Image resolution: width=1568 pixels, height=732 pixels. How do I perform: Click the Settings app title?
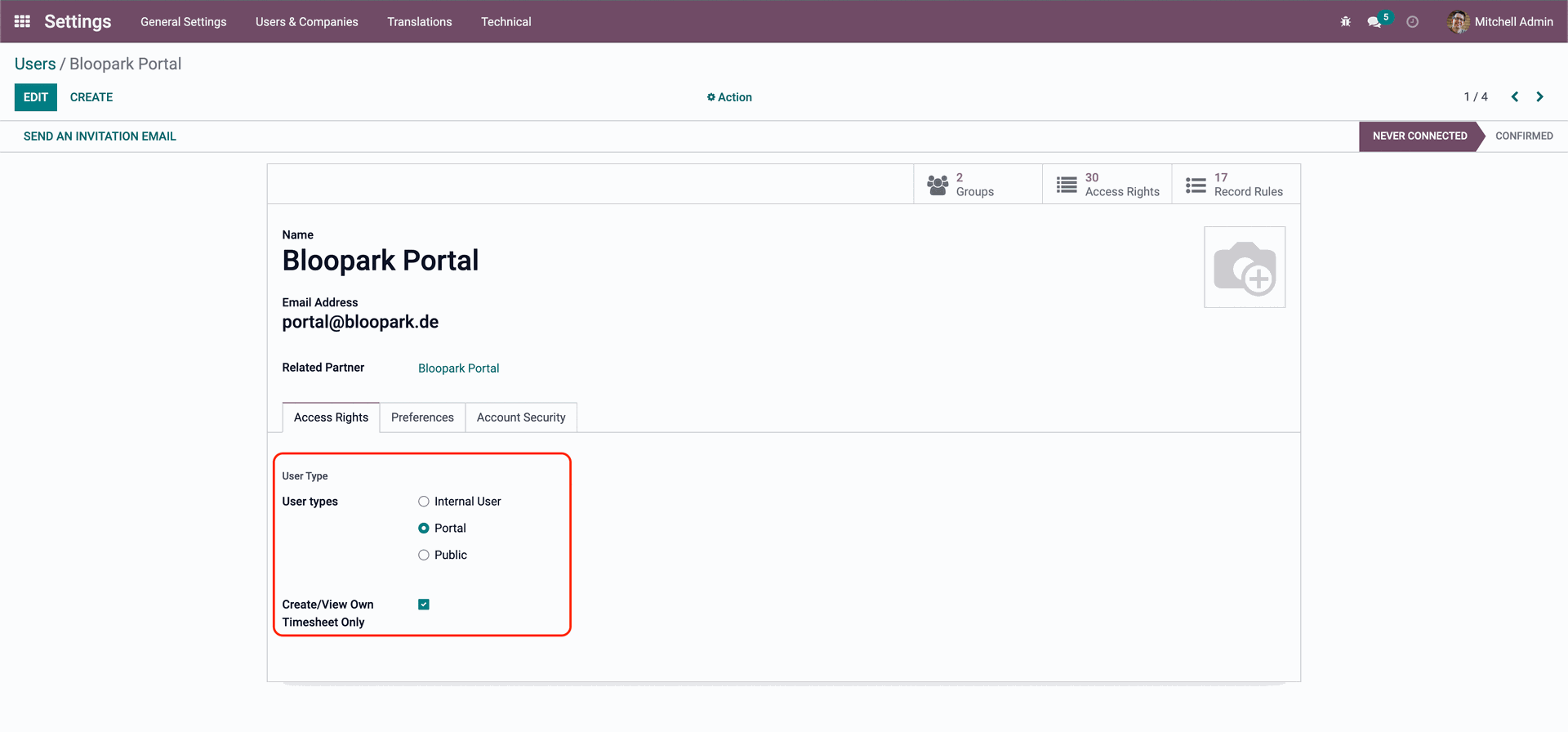click(78, 22)
